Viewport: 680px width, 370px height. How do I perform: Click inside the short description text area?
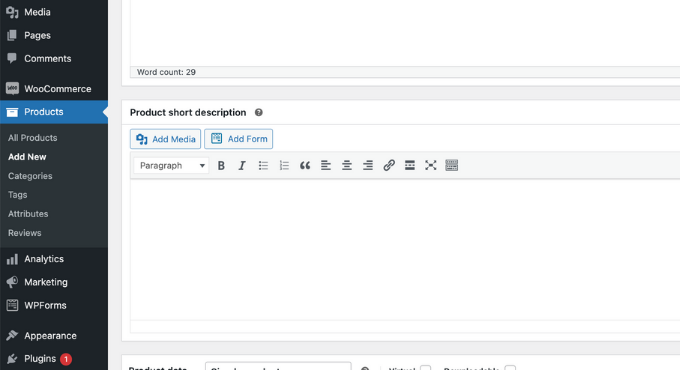(x=405, y=249)
